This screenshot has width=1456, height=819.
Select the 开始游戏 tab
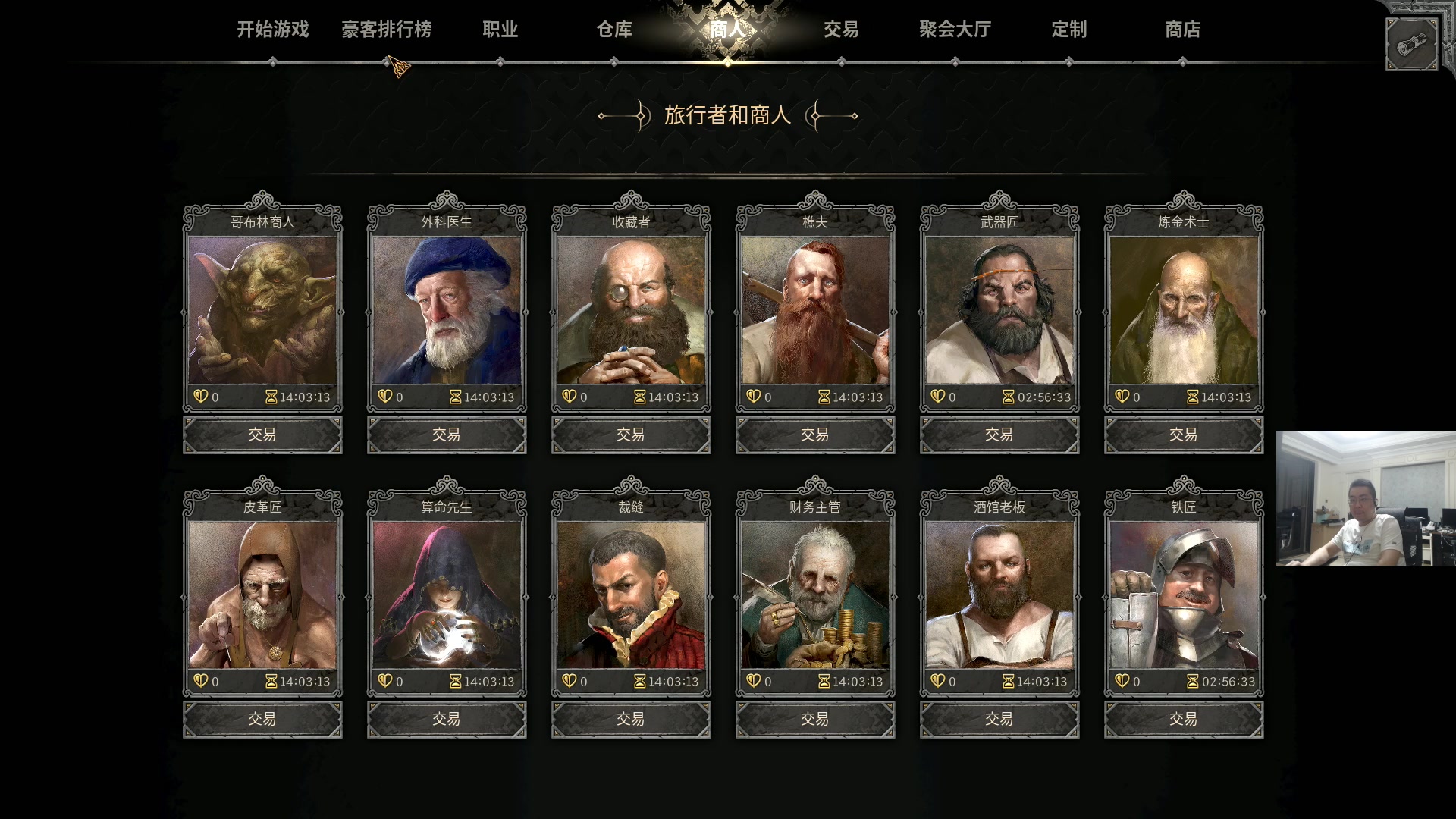272,30
